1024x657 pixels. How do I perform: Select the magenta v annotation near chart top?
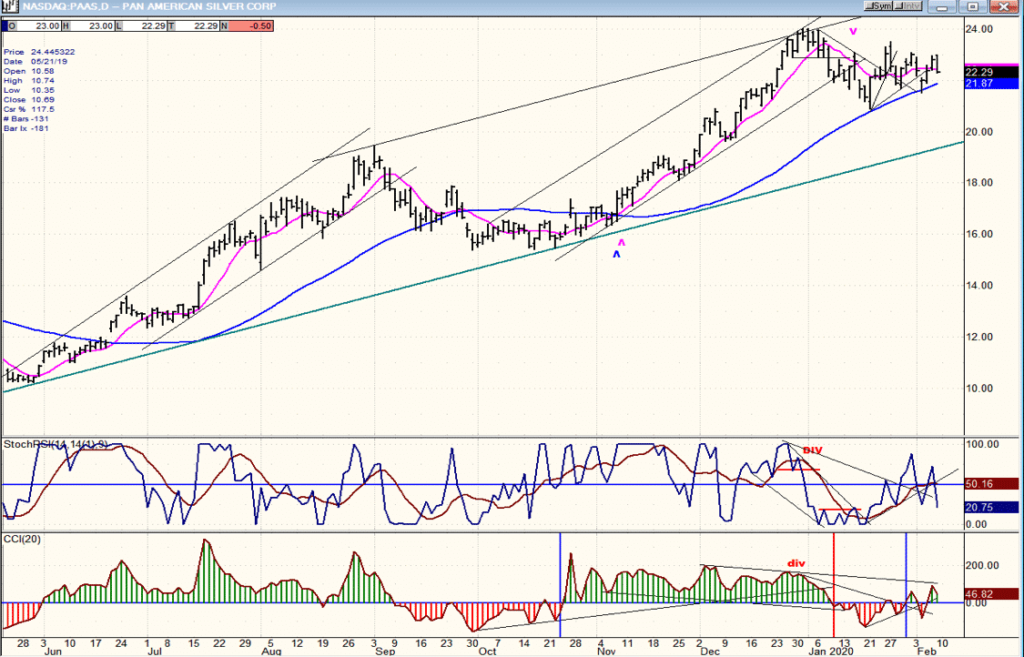click(853, 31)
